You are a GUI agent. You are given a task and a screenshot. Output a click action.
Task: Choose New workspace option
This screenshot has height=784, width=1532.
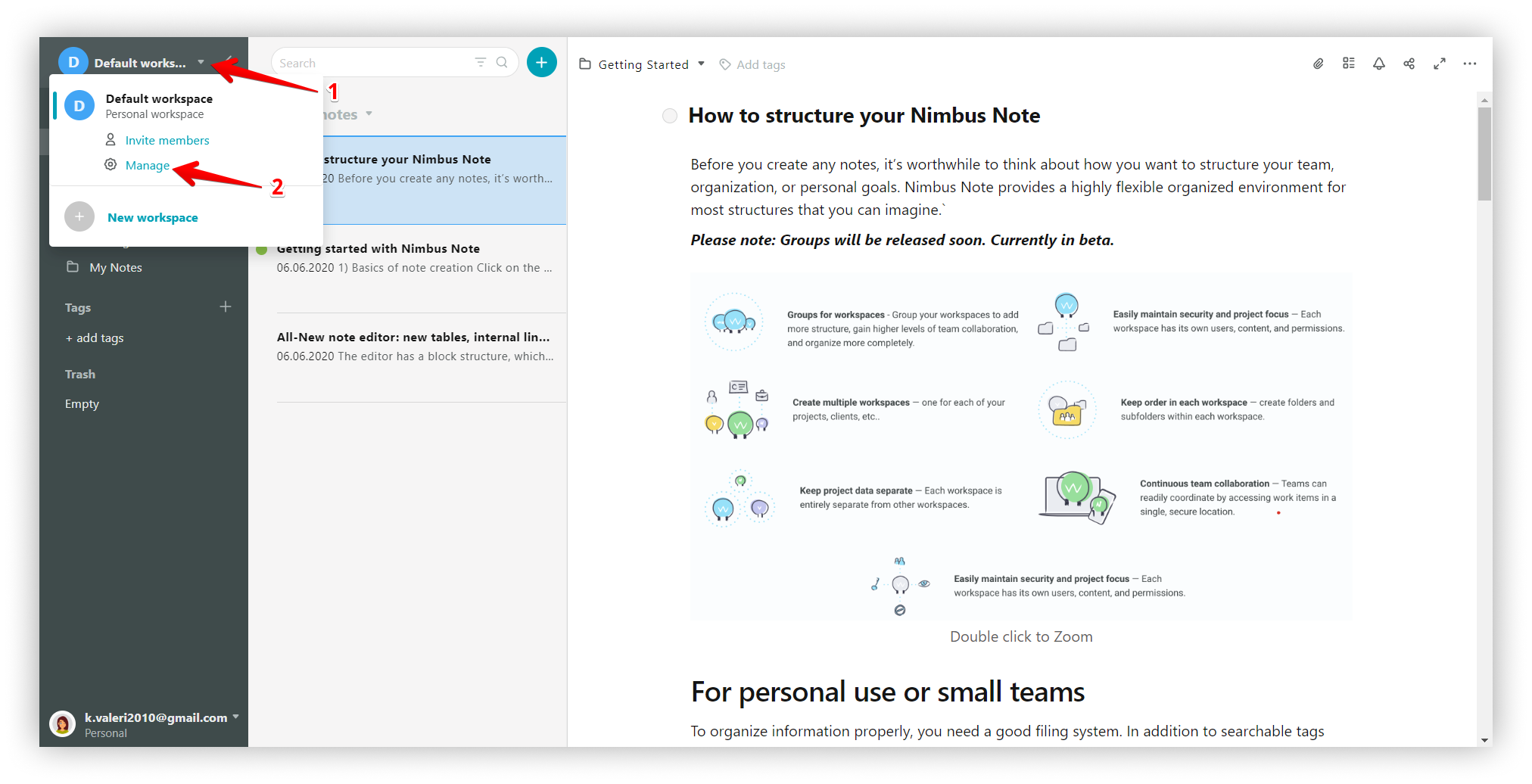(153, 217)
